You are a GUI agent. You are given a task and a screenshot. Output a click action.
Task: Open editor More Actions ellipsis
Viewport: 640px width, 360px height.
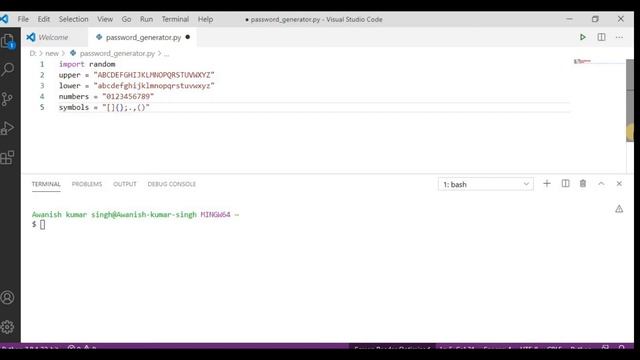click(619, 37)
